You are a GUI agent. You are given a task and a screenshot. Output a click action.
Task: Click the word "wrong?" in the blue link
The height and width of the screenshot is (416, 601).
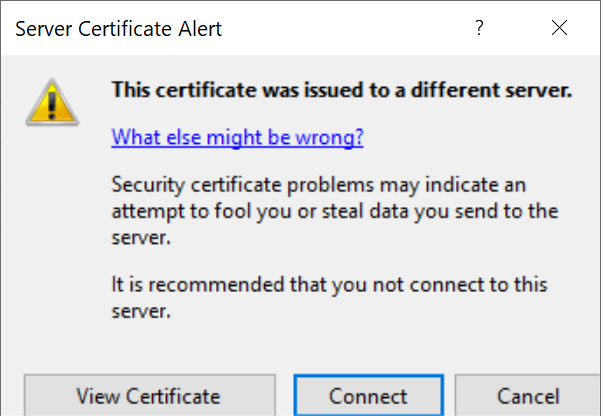point(334,137)
